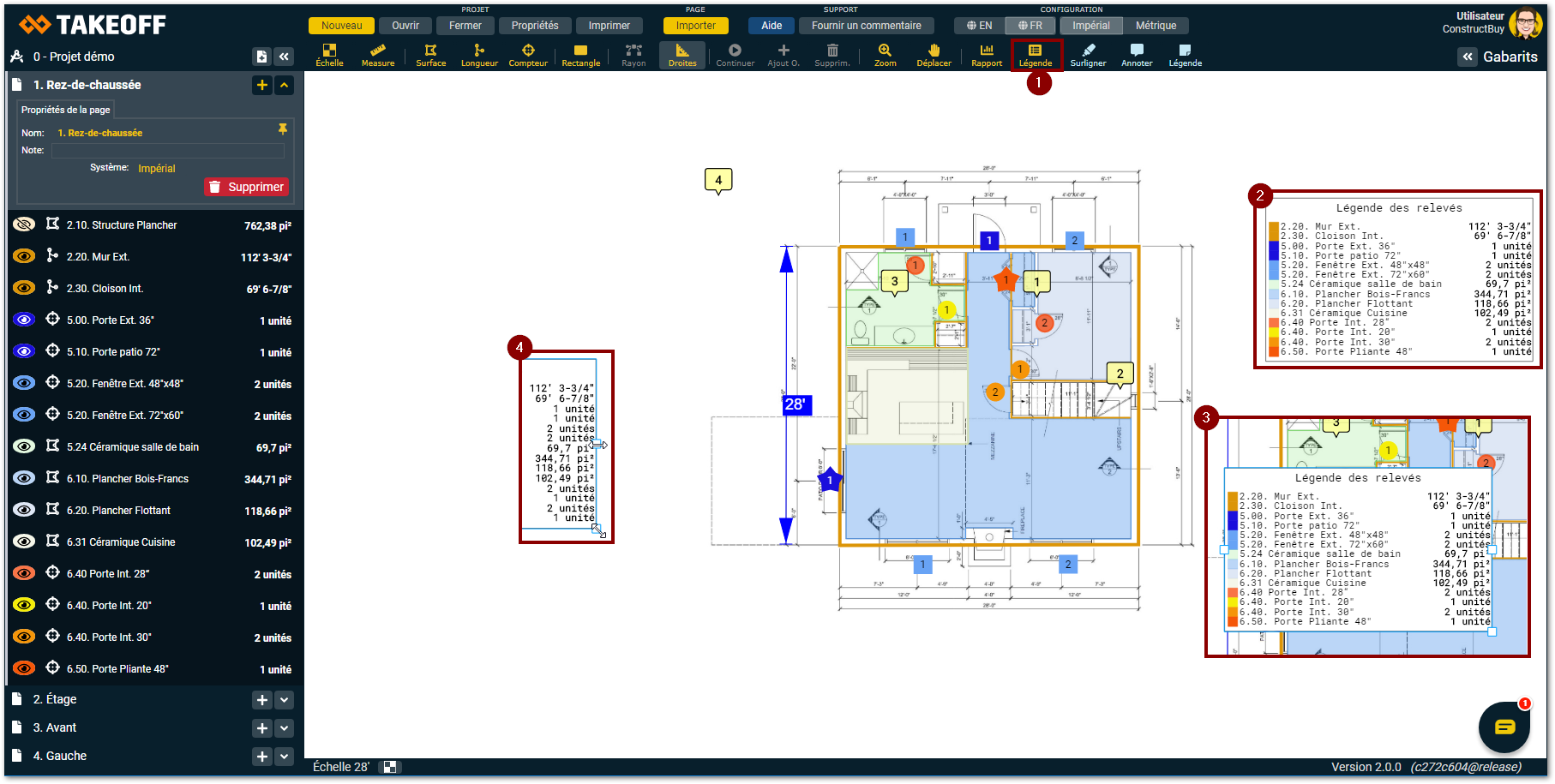The height and width of the screenshot is (784, 1555).
Task: Collapse the 1. Rez-de-chaussée page
Action: tap(285, 85)
